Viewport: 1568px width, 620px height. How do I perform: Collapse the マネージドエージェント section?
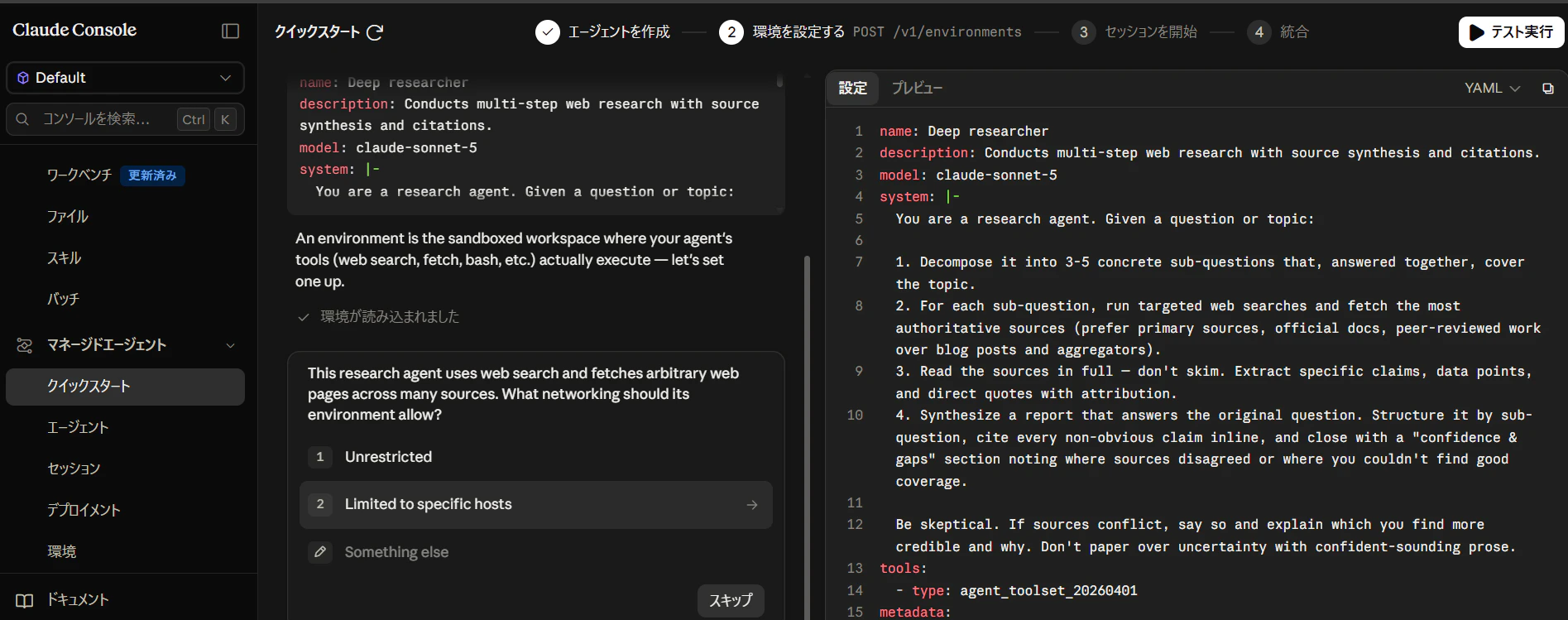[x=230, y=345]
